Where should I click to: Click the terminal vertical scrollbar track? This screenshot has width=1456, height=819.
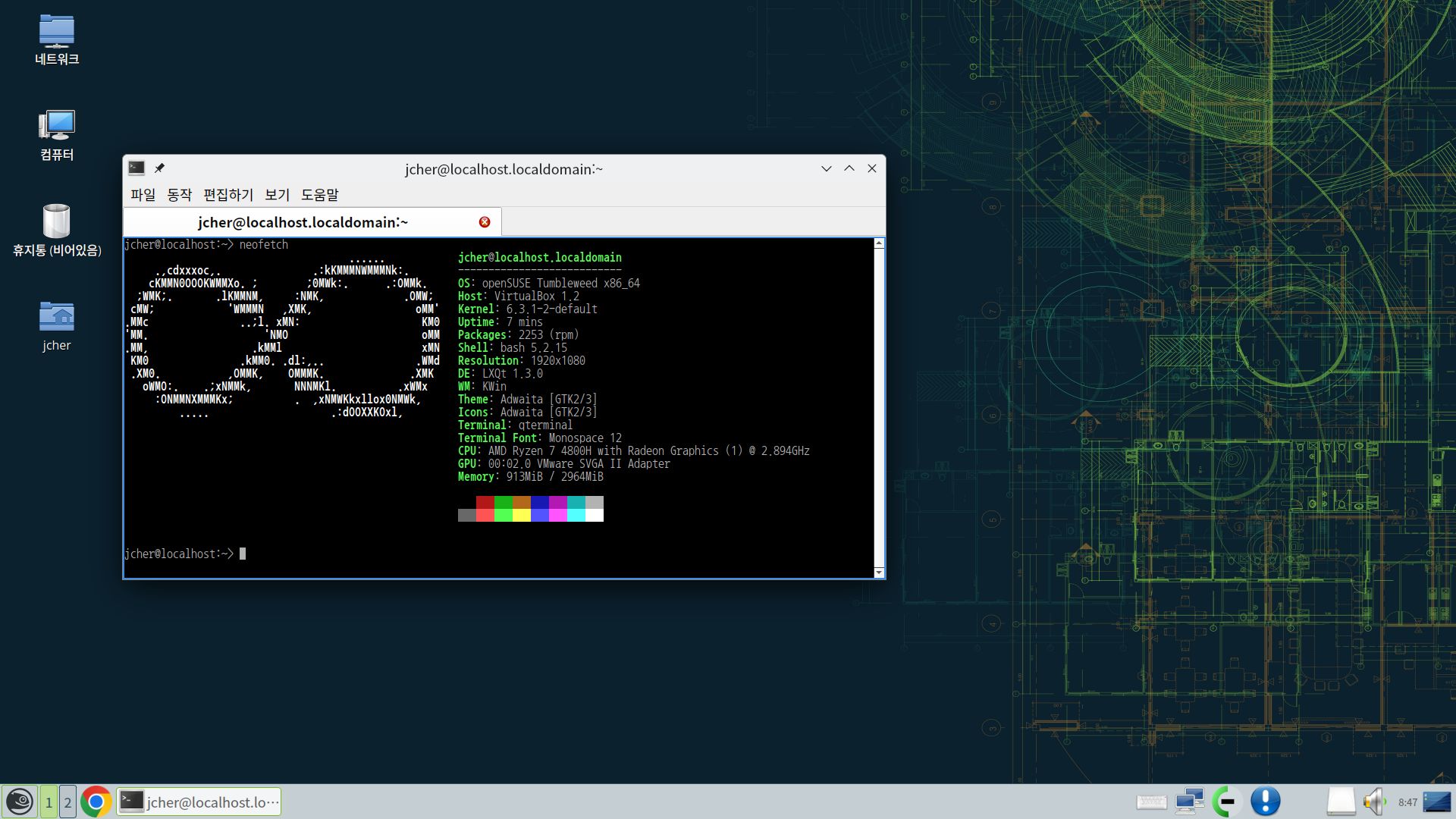coord(879,408)
